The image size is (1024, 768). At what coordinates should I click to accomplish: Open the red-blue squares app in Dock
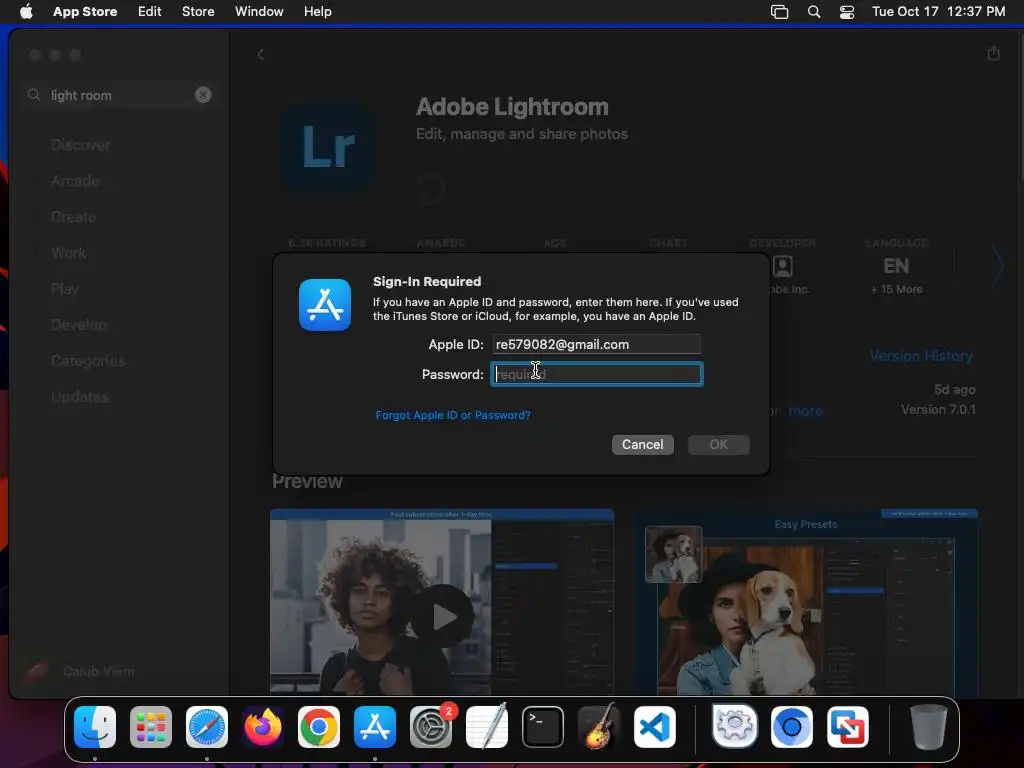(x=848, y=727)
